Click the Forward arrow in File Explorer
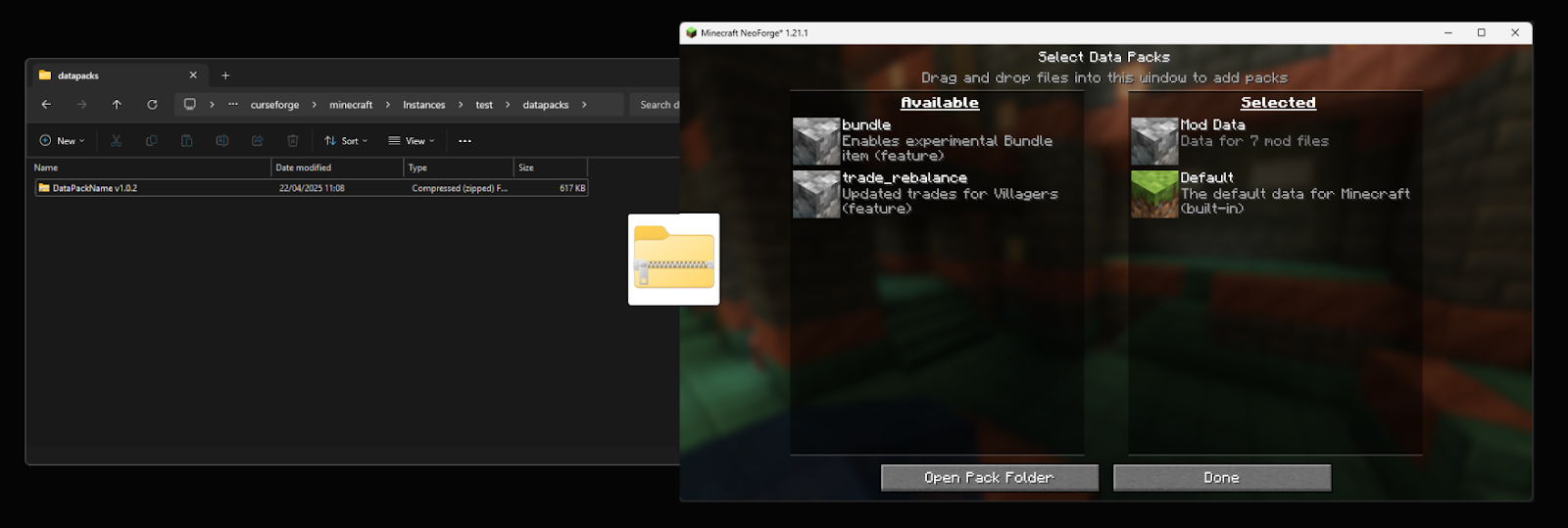The image size is (1568, 528). (81, 105)
